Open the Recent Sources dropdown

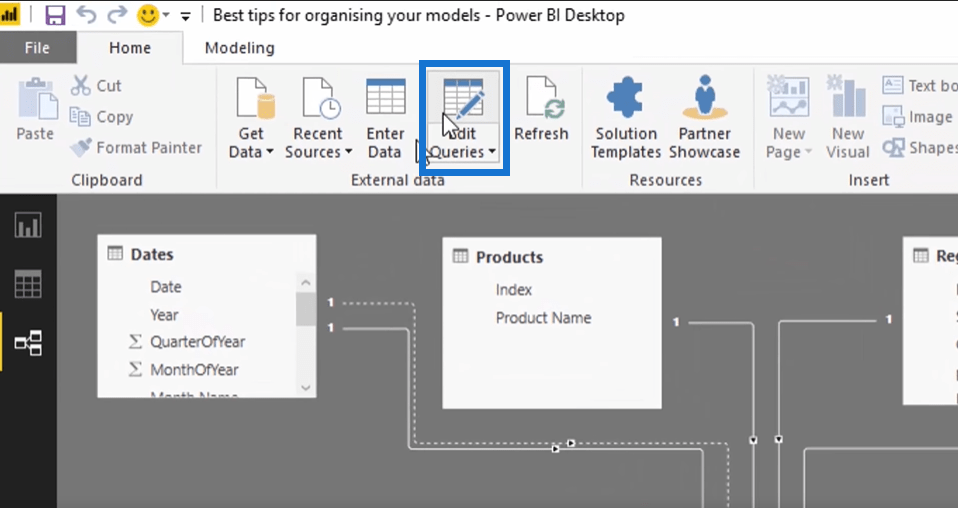[x=318, y=118]
